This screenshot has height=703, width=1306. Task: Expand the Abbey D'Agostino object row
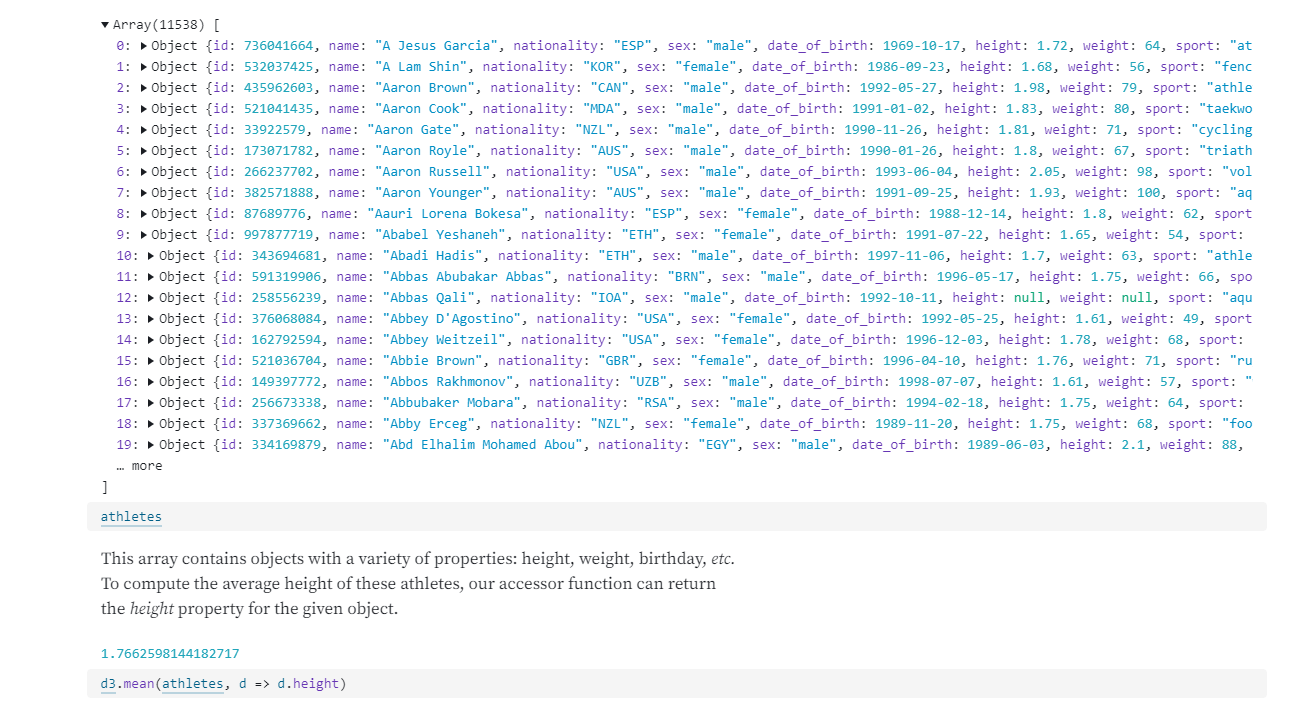(x=152, y=319)
